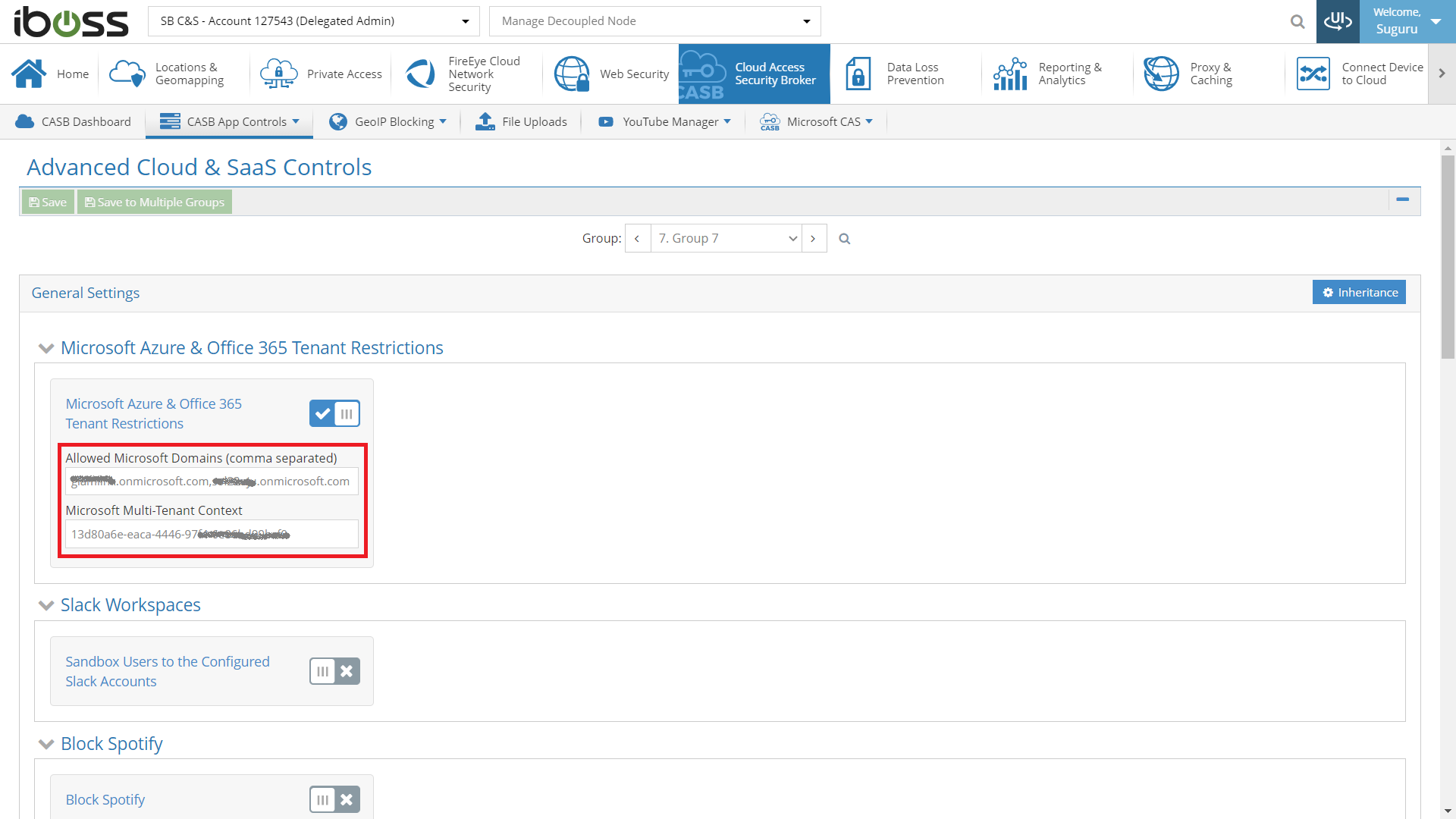1456x819 pixels.
Task: Click the File Uploads upload icon
Action: point(485,121)
